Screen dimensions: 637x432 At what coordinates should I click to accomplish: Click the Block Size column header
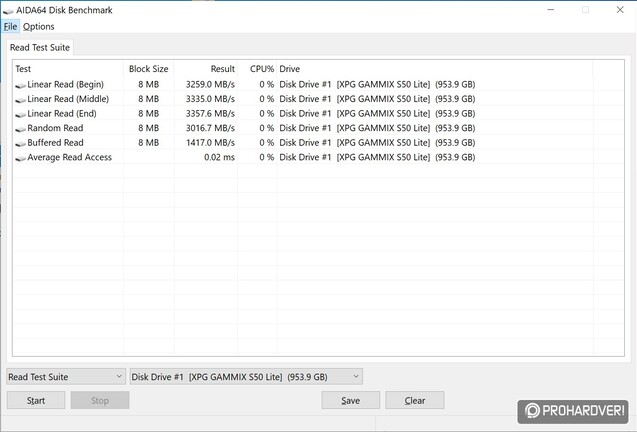tap(148, 69)
